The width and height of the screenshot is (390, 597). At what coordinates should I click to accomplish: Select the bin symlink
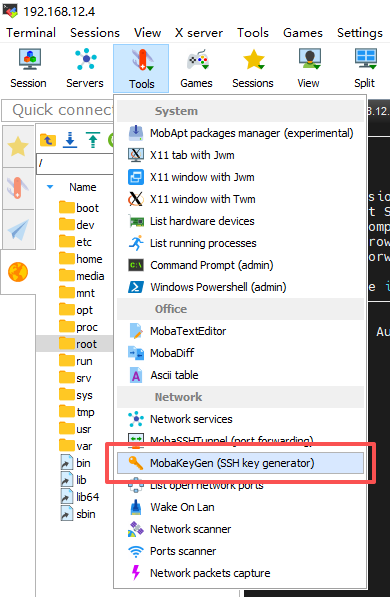(75, 463)
